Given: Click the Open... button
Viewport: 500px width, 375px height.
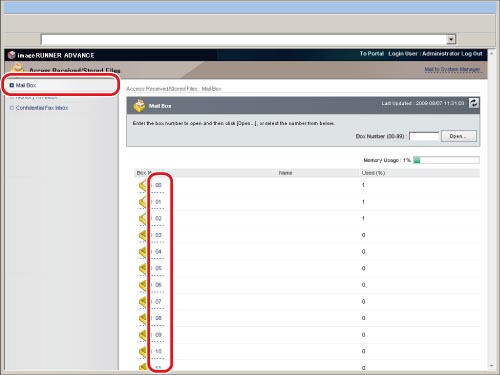Looking at the screenshot, I should [459, 136].
